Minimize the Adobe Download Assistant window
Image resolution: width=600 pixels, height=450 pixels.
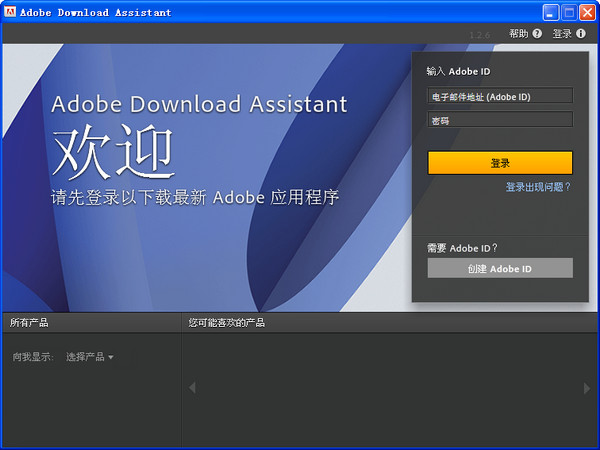pos(551,12)
